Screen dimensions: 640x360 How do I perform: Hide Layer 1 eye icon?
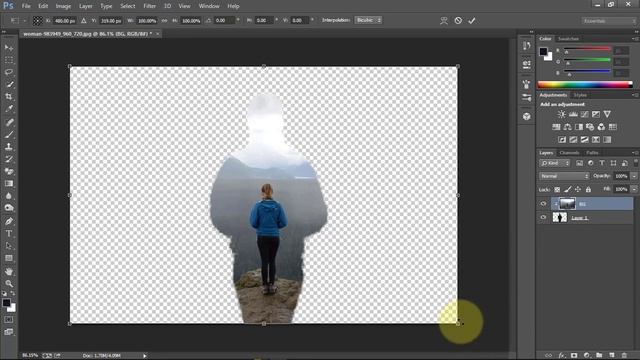[x=543, y=218]
